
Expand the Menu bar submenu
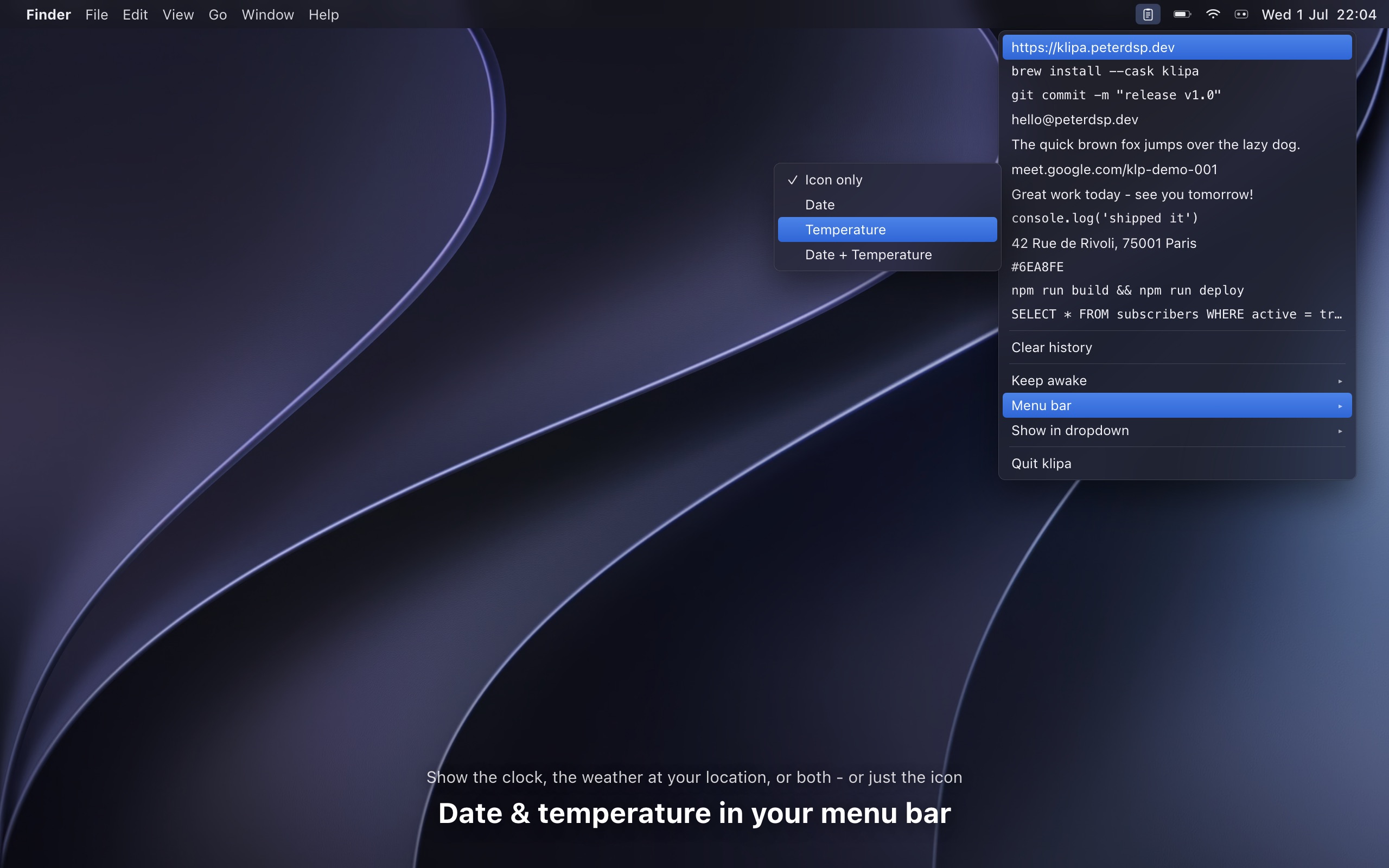click(1177, 405)
